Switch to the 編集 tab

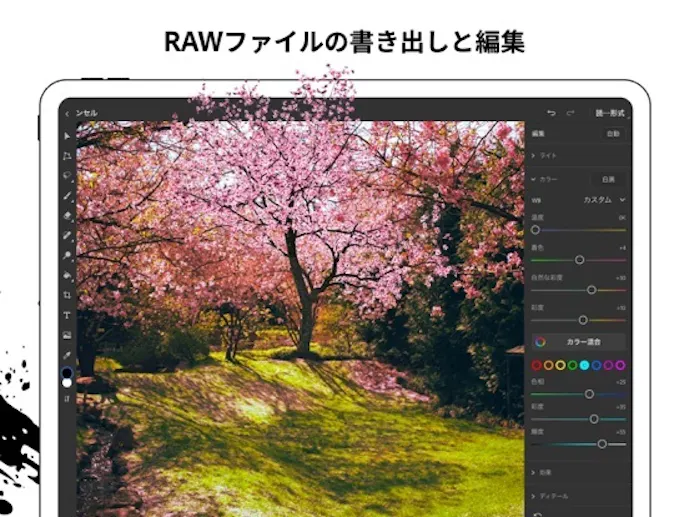pyautogui.click(x=538, y=133)
